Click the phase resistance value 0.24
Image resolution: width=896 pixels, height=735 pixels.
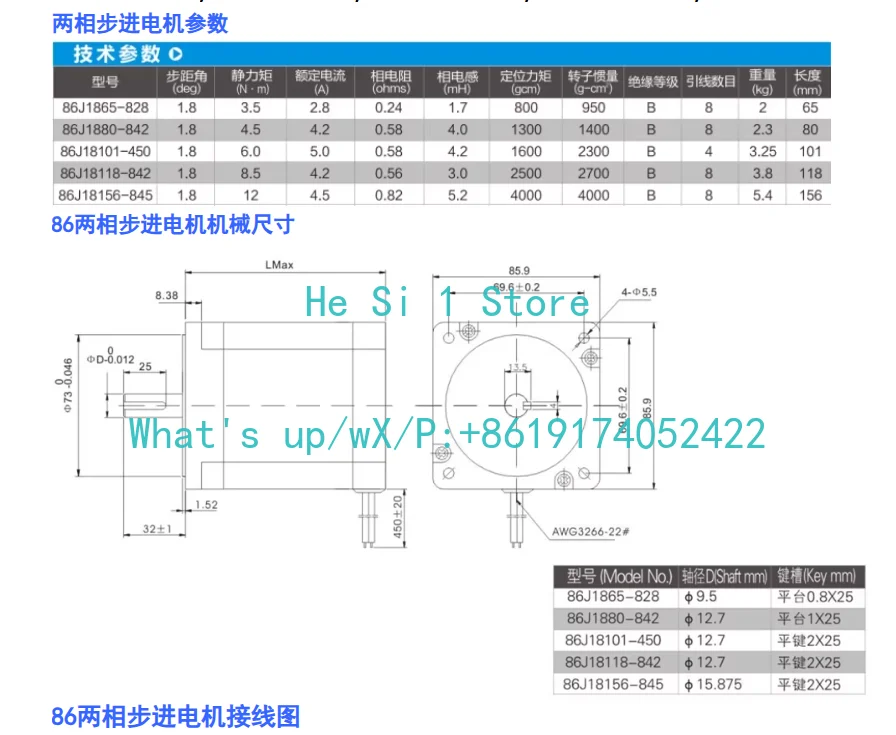tap(389, 108)
